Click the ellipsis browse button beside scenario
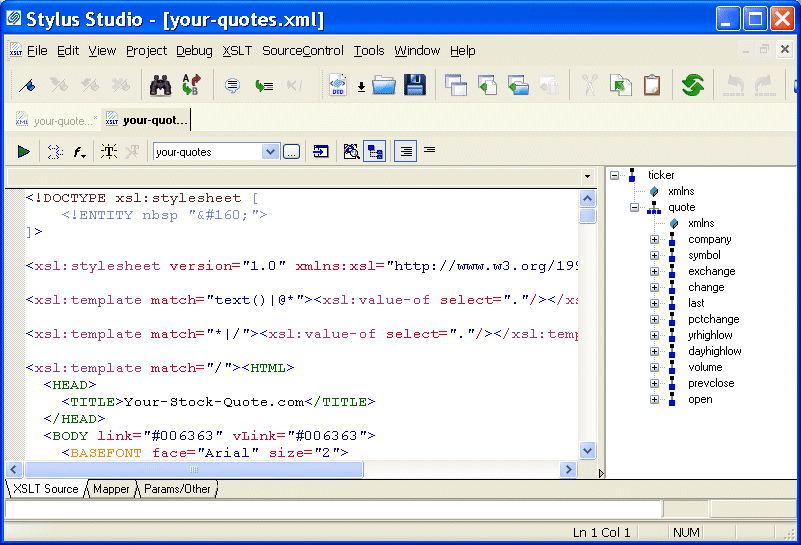The height and width of the screenshot is (545, 801). 291,152
